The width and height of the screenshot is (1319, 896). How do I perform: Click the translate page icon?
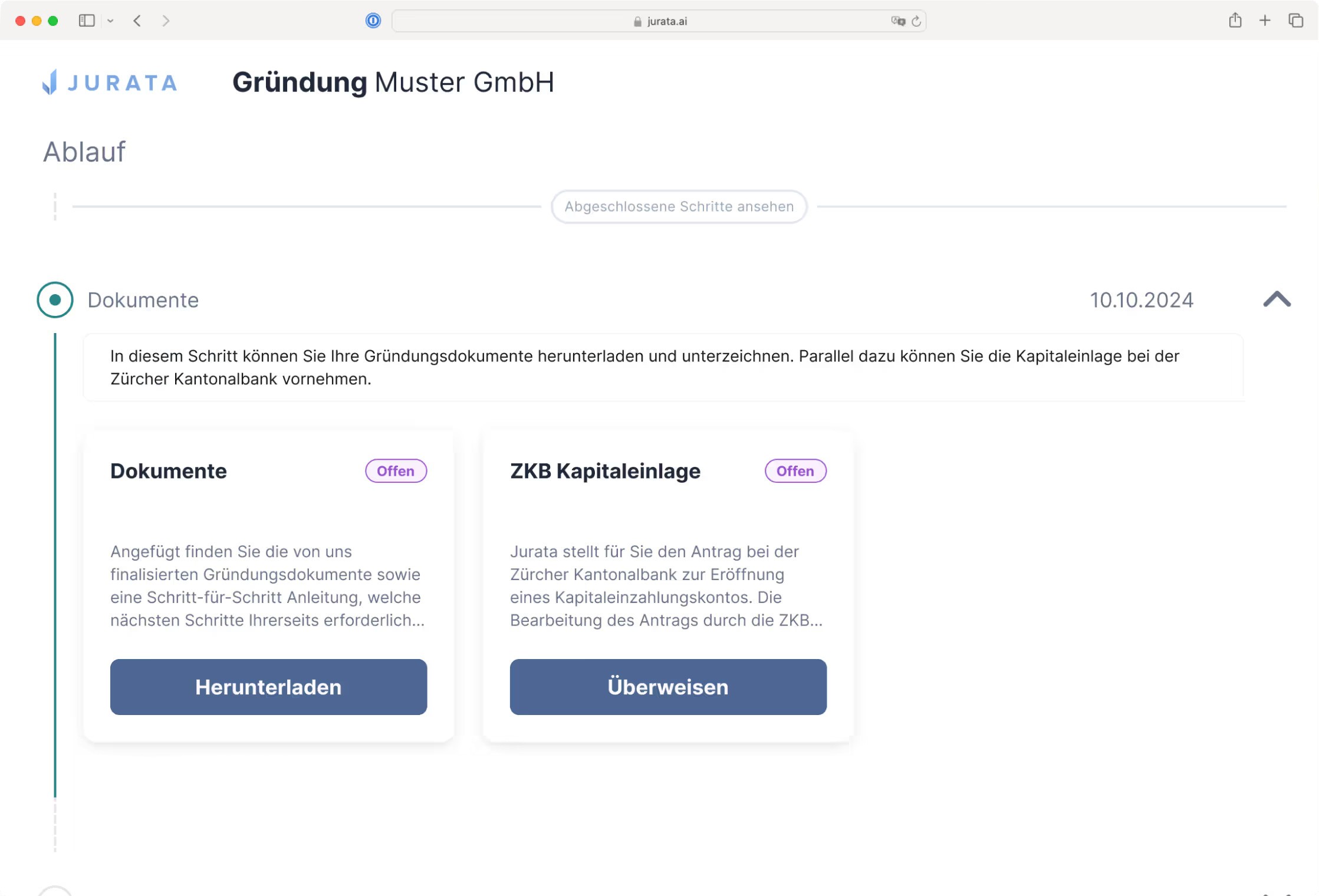click(898, 21)
